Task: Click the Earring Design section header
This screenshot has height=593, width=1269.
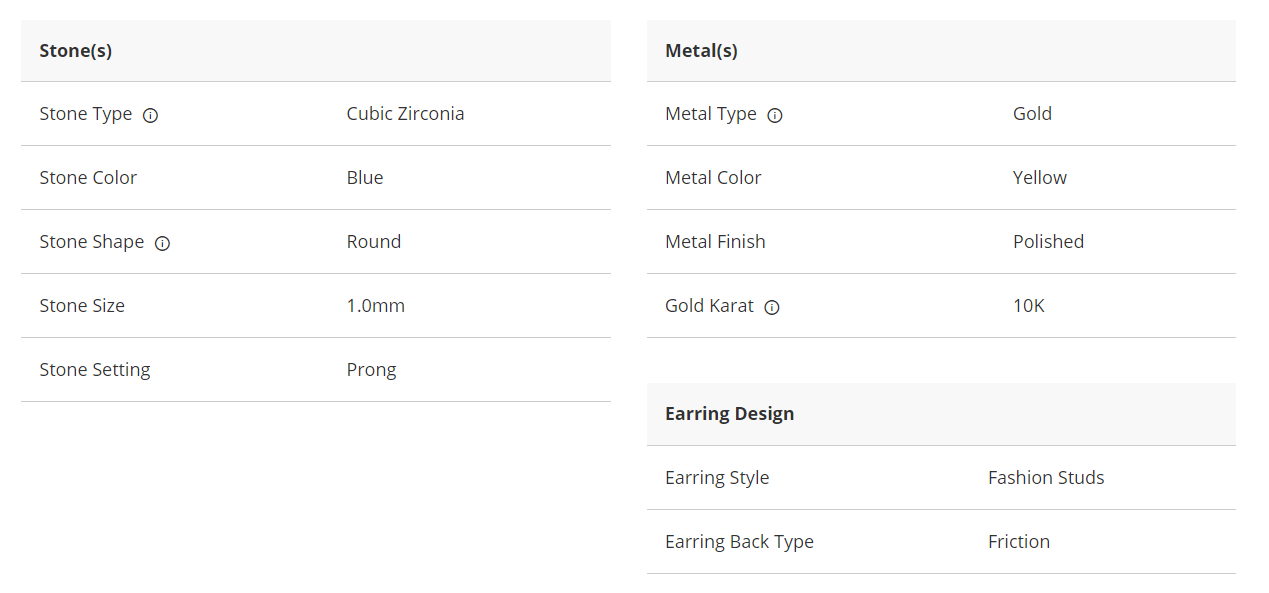Action: click(x=729, y=413)
